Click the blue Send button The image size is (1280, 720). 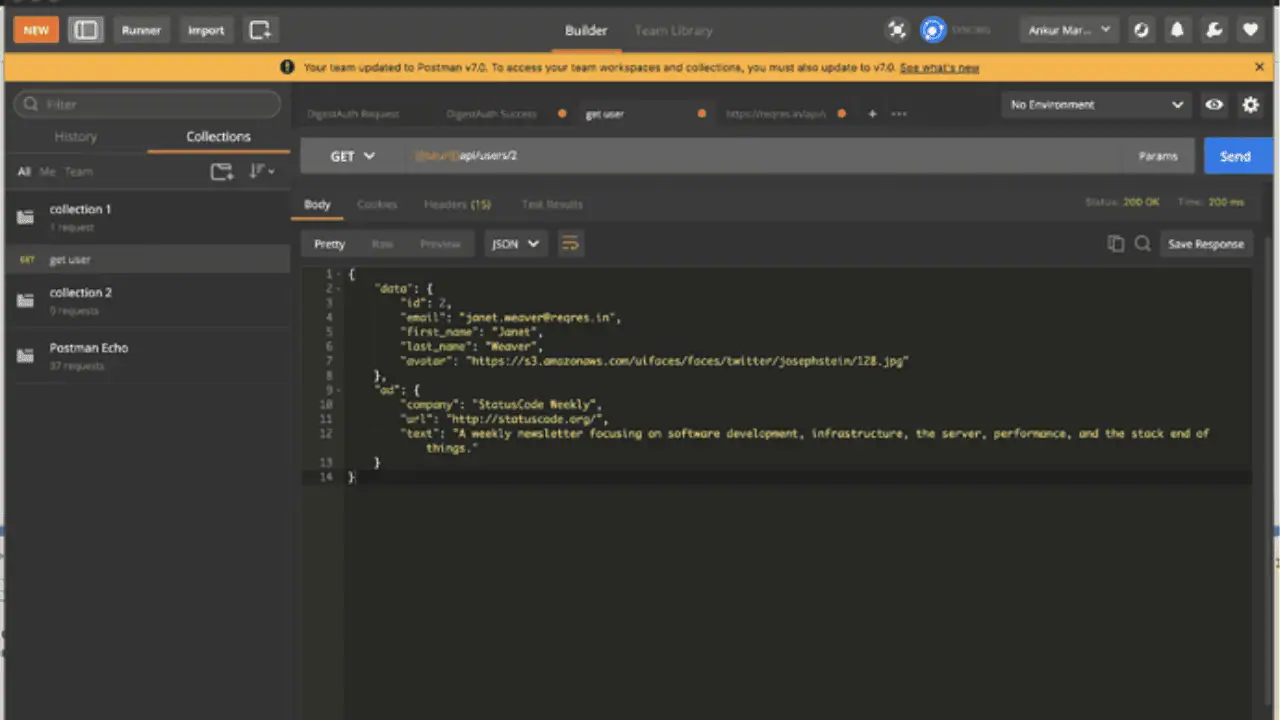[x=1236, y=156]
